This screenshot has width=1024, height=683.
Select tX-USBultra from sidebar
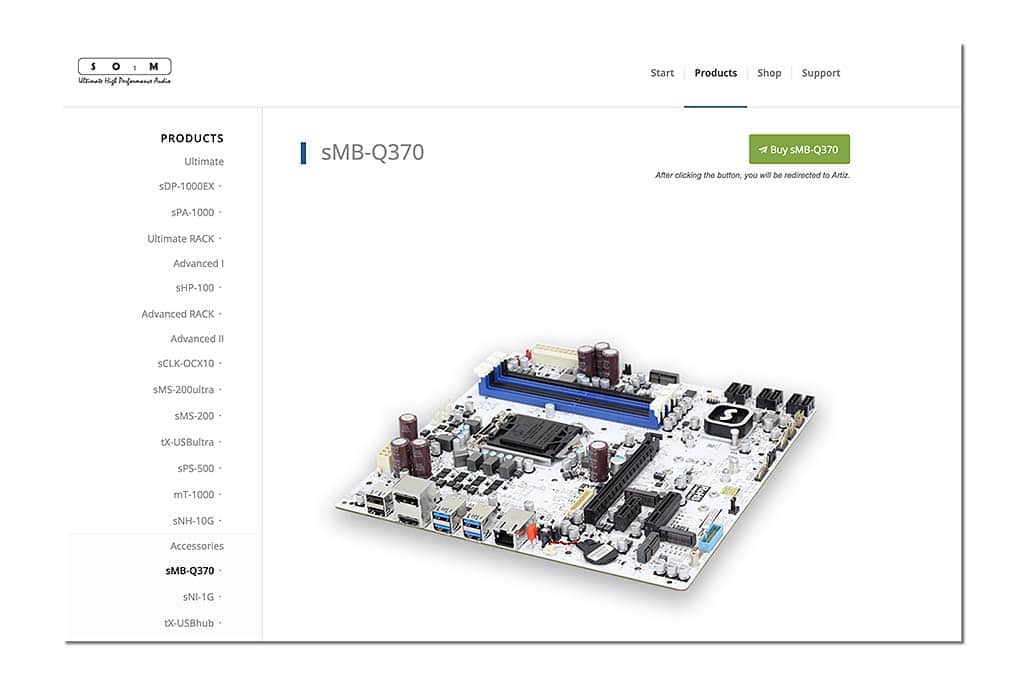tap(187, 442)
